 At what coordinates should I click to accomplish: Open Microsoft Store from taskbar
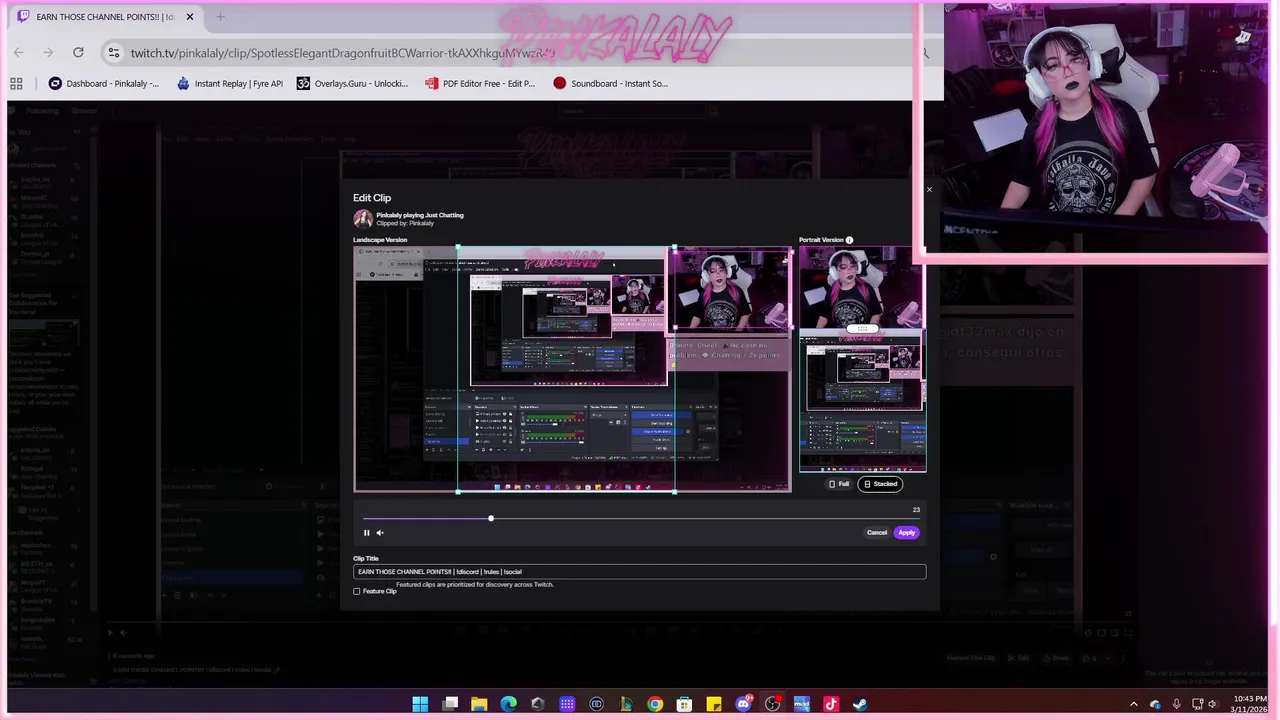coord(684,704)
